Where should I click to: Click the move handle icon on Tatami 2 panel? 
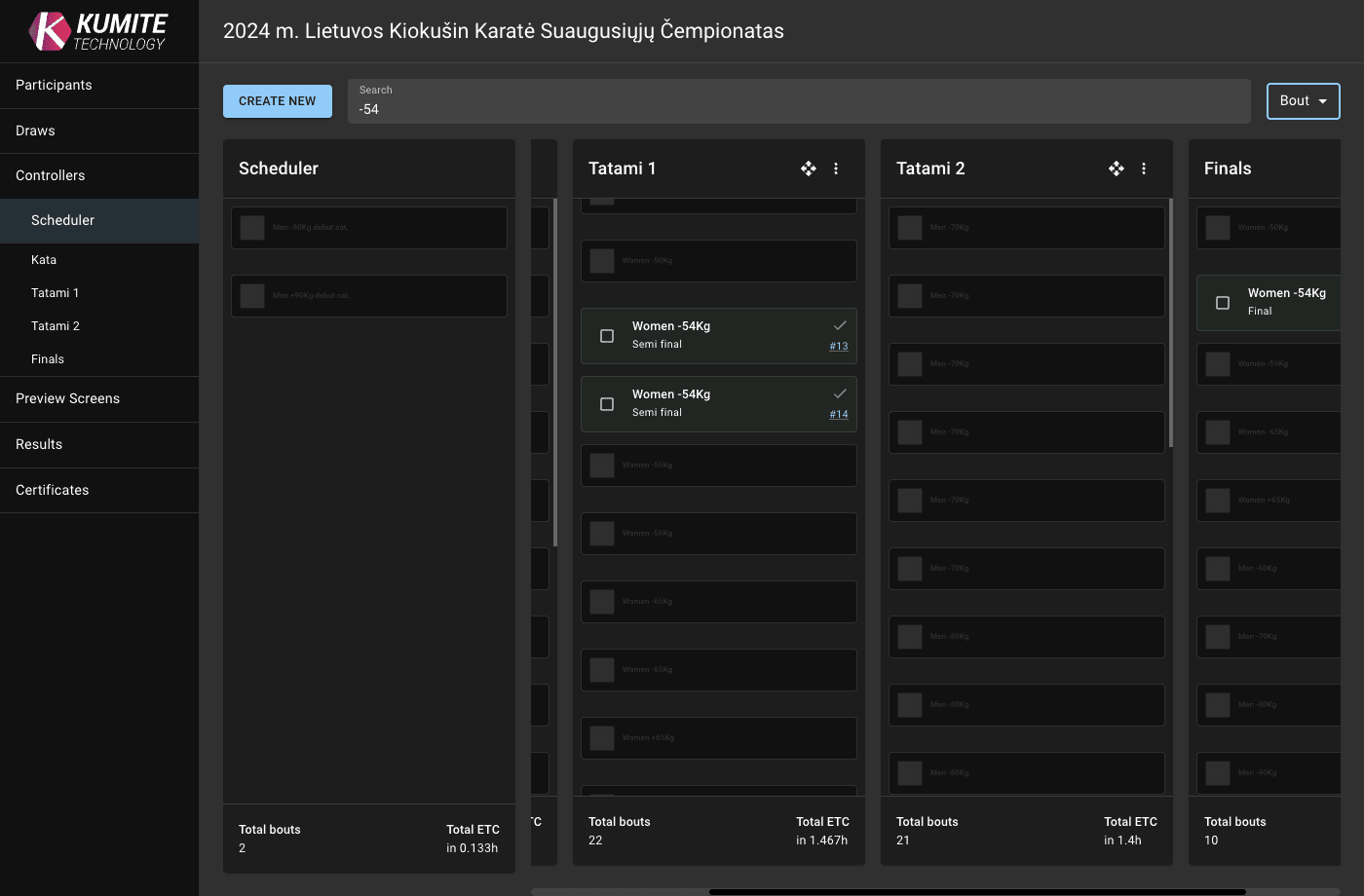point(1116,168)
